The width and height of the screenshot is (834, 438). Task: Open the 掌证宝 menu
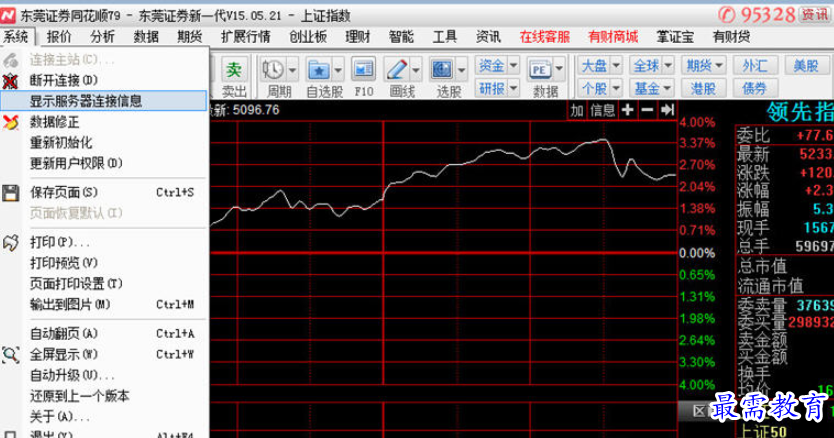675,37
